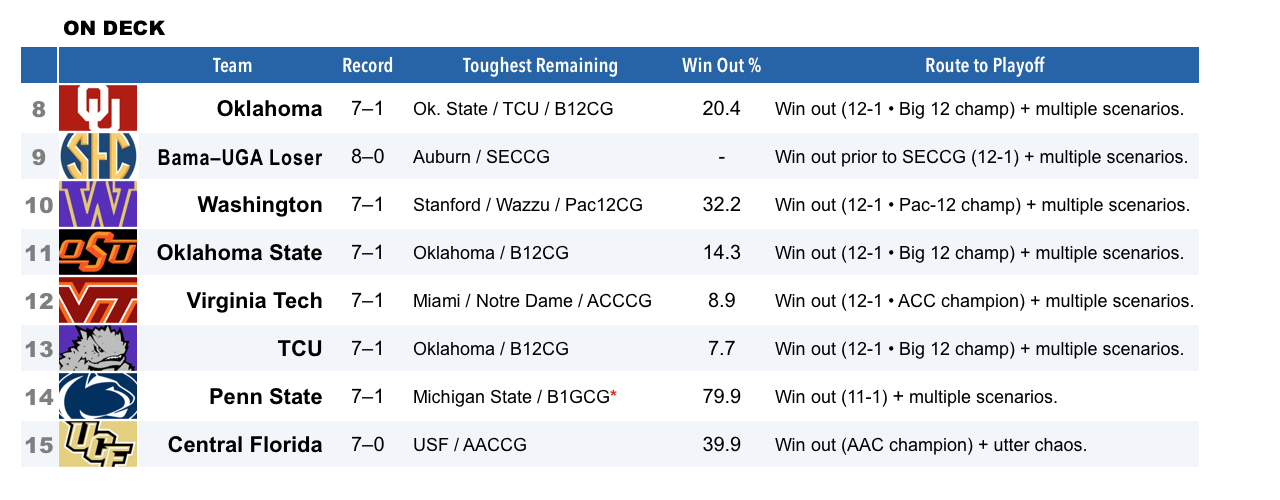Screen dimensions: 1280x500
Task: Click the Bama–UGA Loser team name
Action: click(240, 157)
